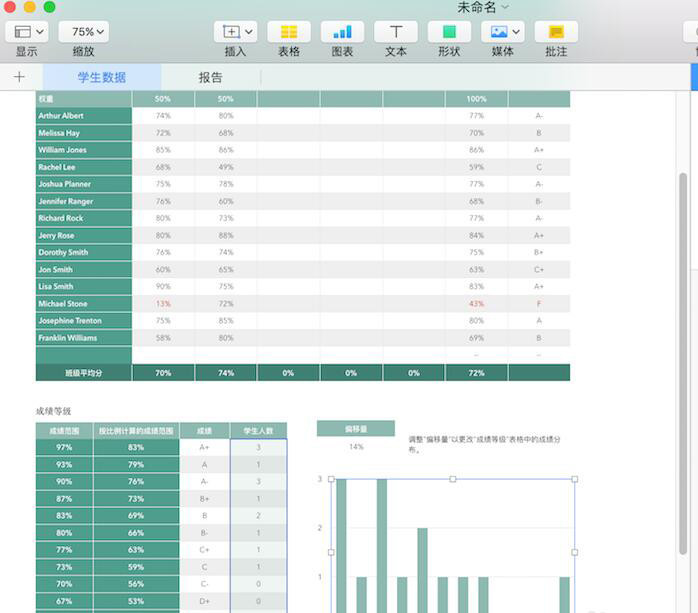The image size is (698, 613).
Task: Select the Arthur Albert row header
Action: tap(84, 116)
